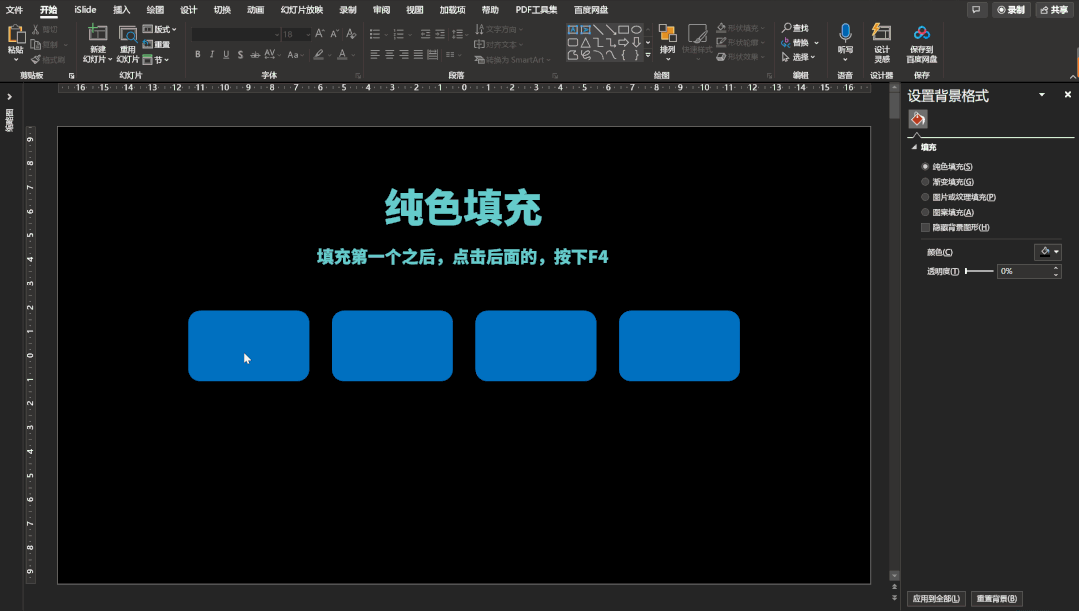Select the first blue rounded rectangle
This screenshot has width=1079, height=611.
tap(248, 345)
